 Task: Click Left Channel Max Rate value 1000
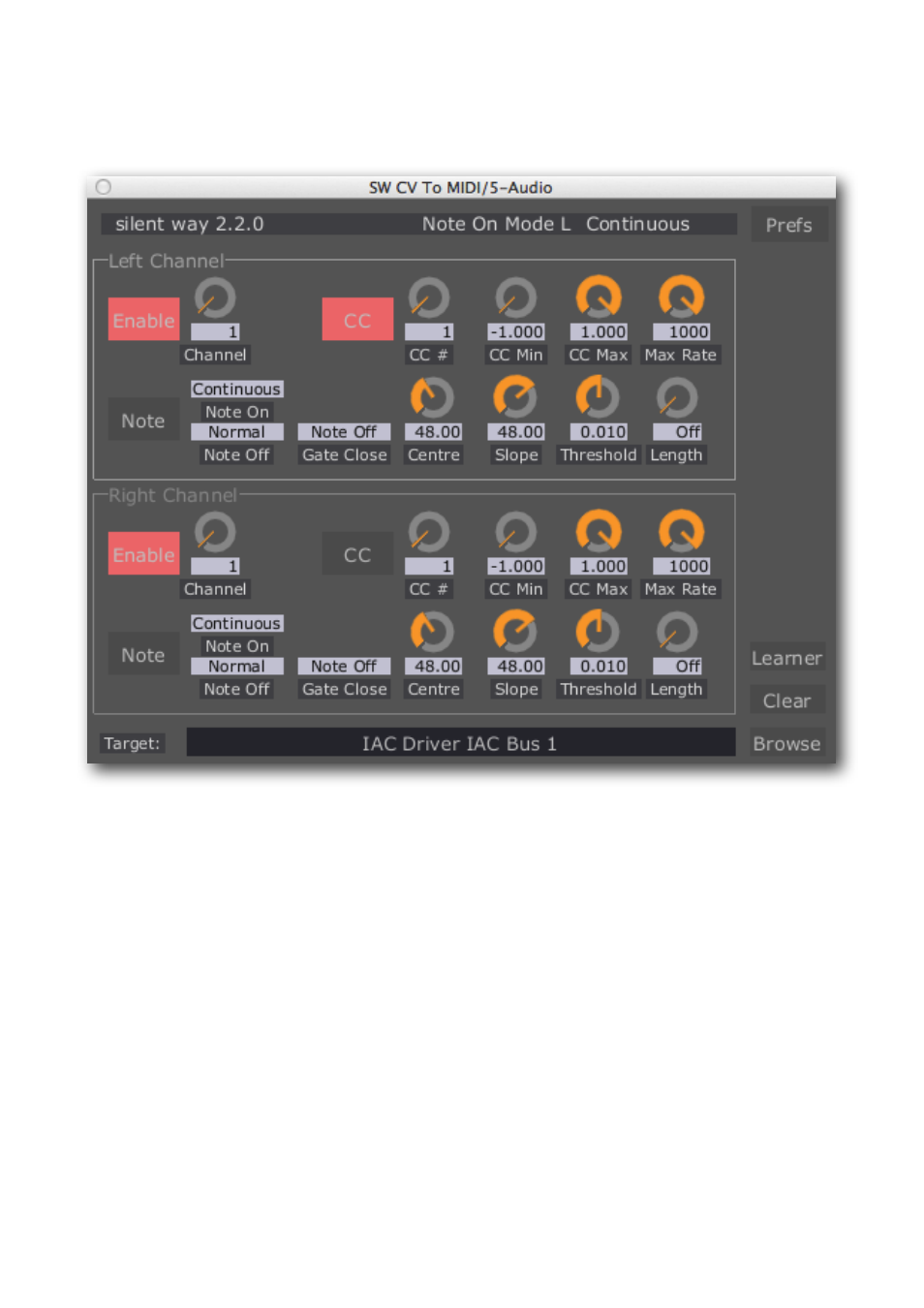(x=682, y=331)
